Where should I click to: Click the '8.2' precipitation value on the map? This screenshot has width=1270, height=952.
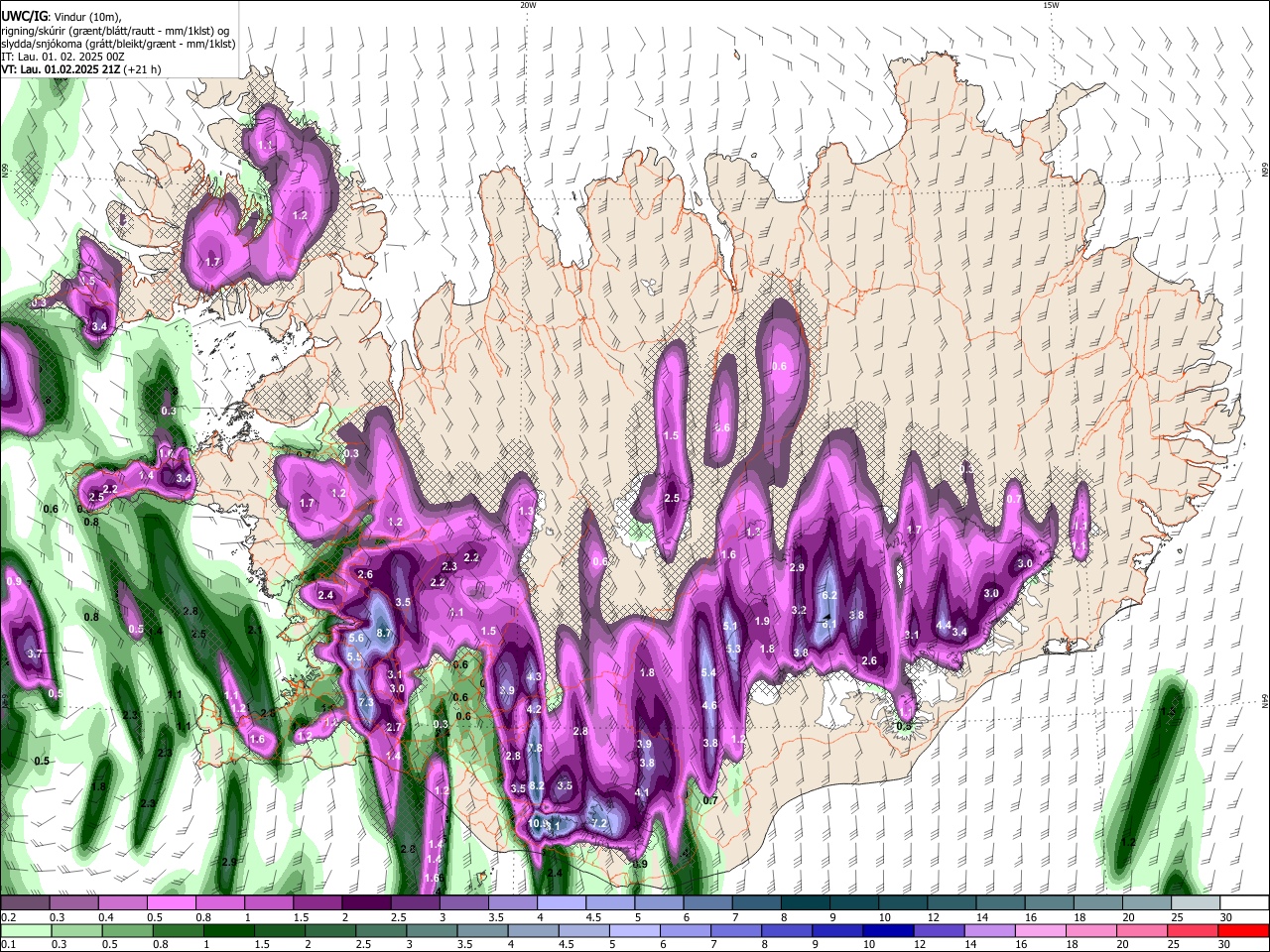point(537,785)
